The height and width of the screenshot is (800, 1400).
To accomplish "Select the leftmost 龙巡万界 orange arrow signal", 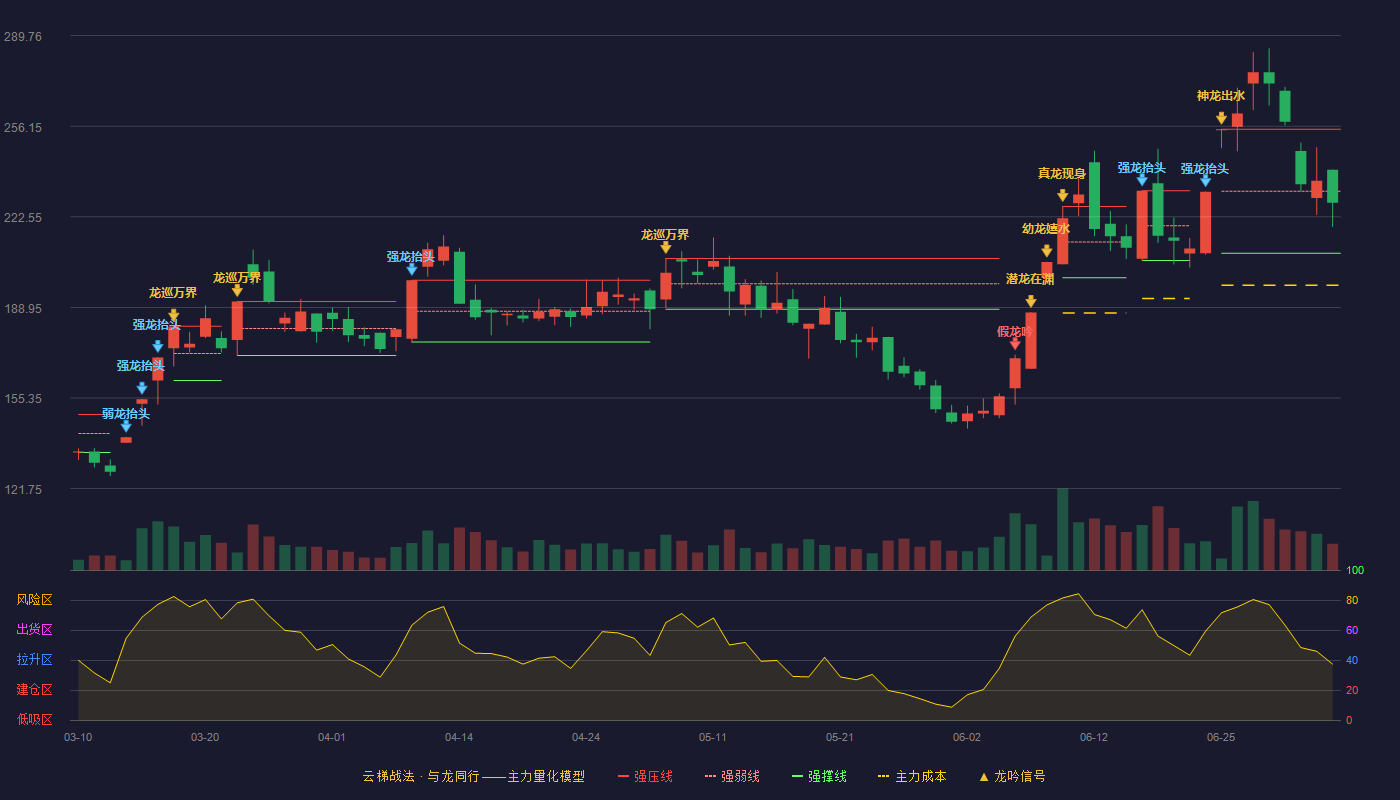I will [x=174, y=315].
